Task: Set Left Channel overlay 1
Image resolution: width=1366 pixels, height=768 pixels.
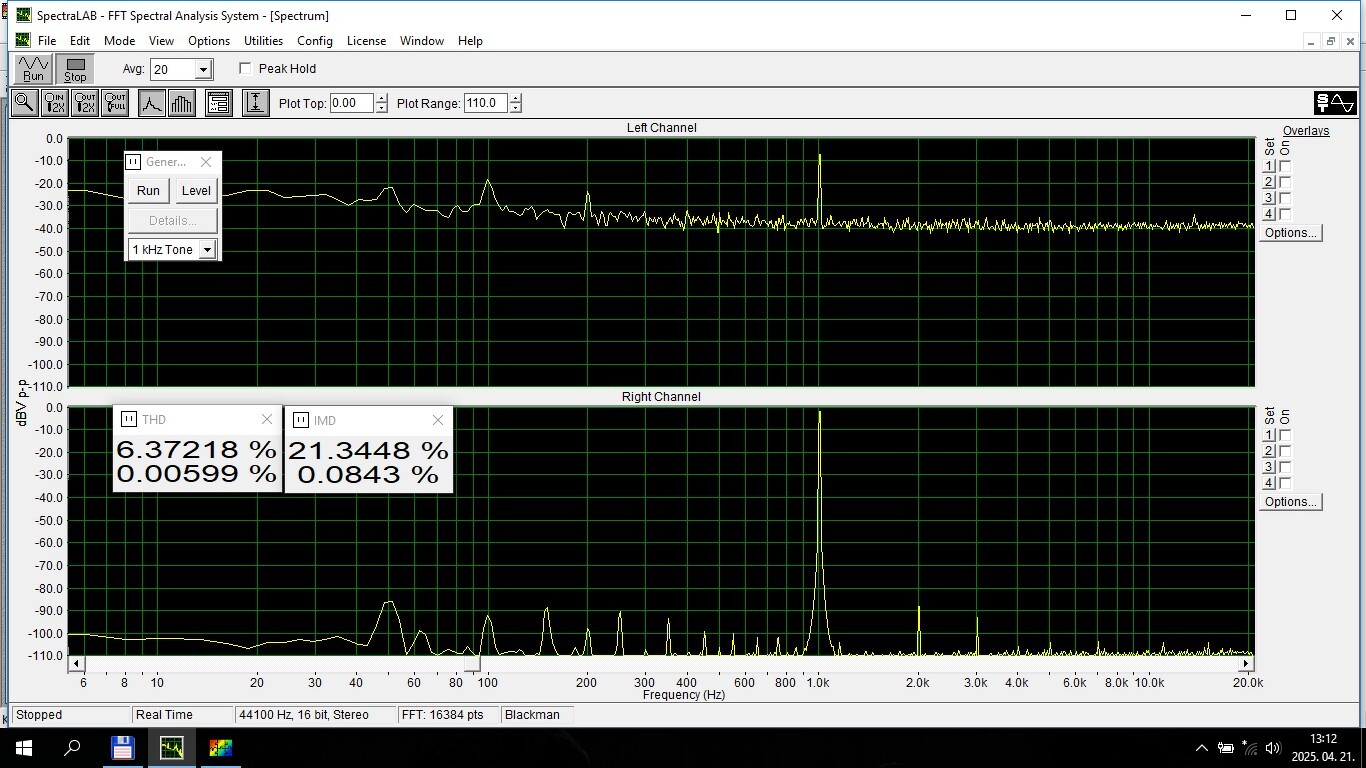Action: click(x=1270, y=166)
